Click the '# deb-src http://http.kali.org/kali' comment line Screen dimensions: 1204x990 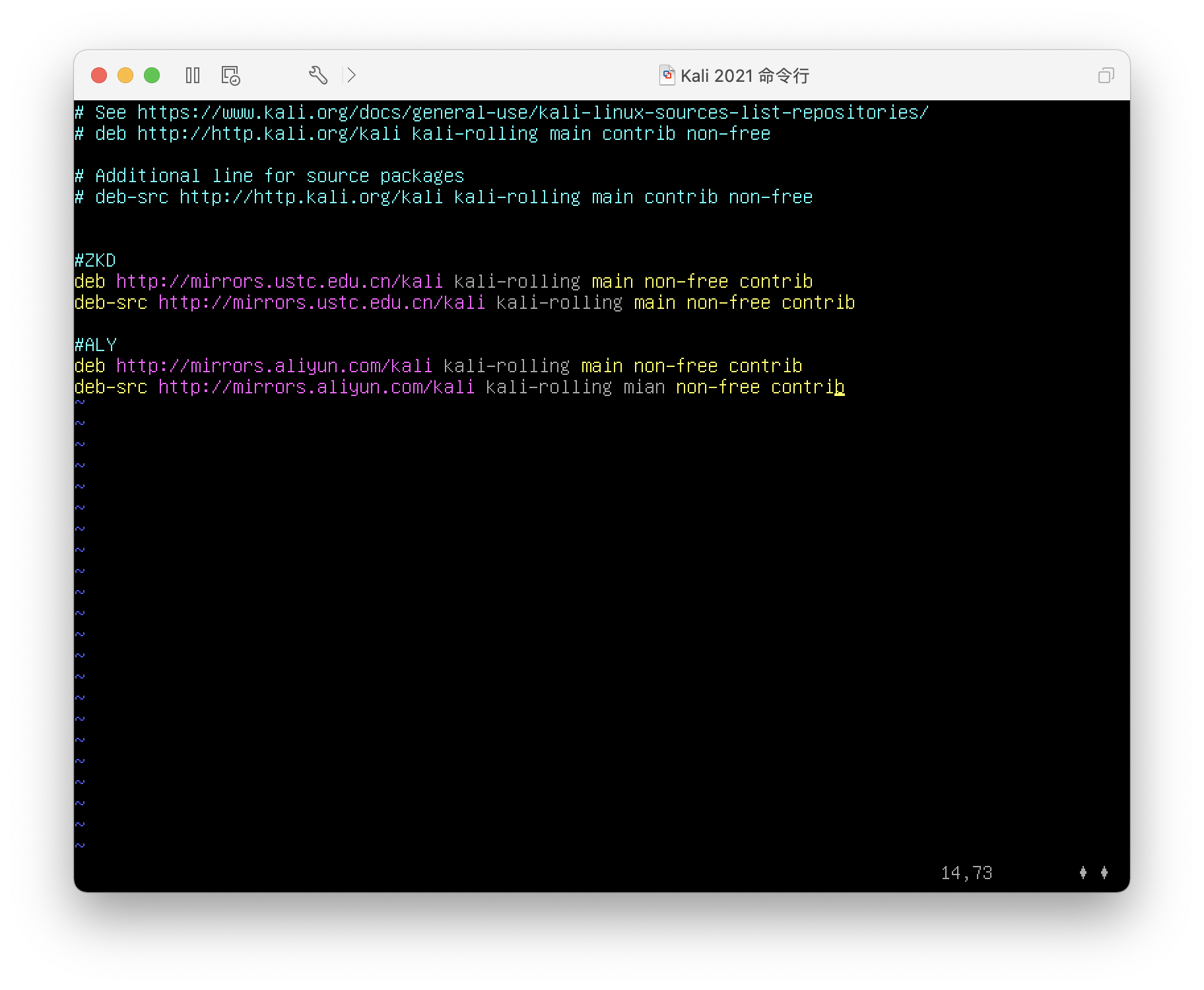(444, 197)
